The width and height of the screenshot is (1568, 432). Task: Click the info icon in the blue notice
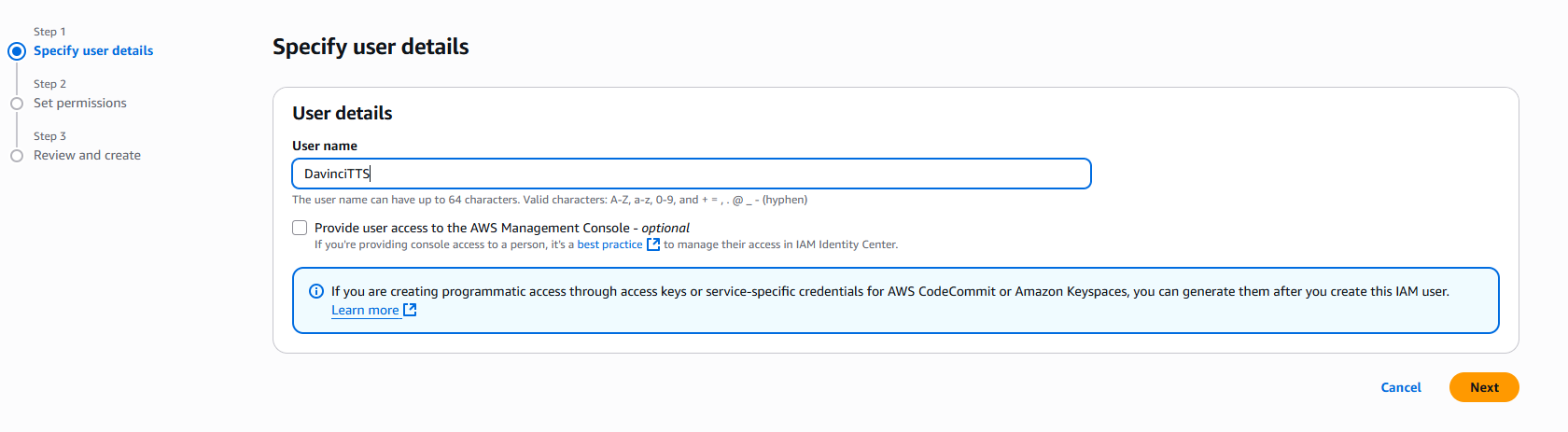point(316,291)
